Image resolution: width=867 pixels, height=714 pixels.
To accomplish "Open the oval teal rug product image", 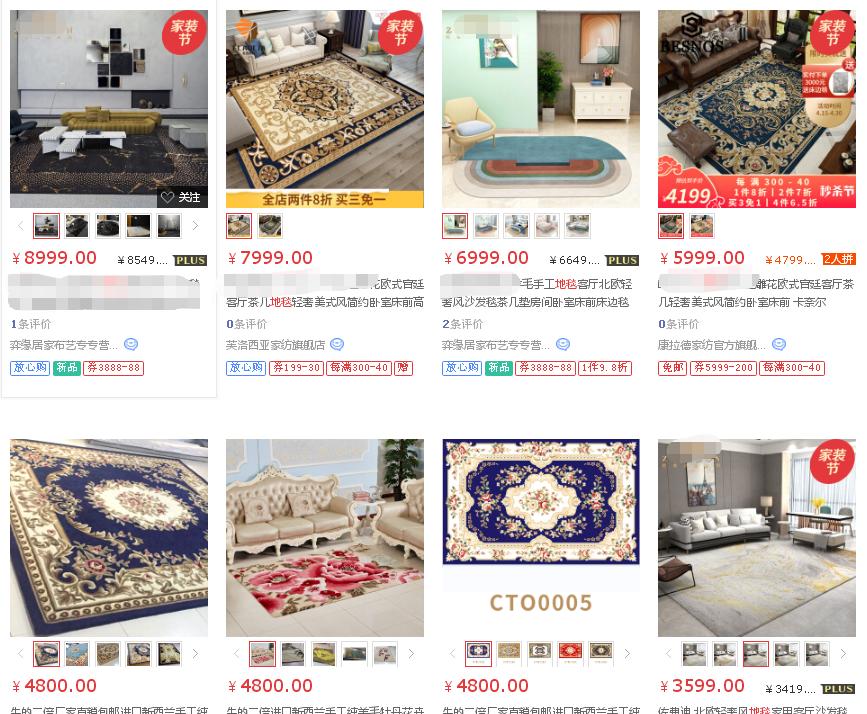I will pos(541,109).
